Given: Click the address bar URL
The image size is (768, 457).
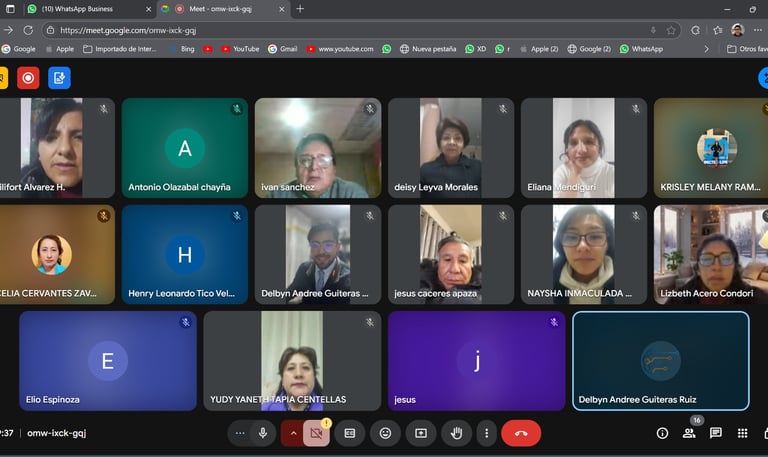Looking at the screenshot, I should 128,30.
